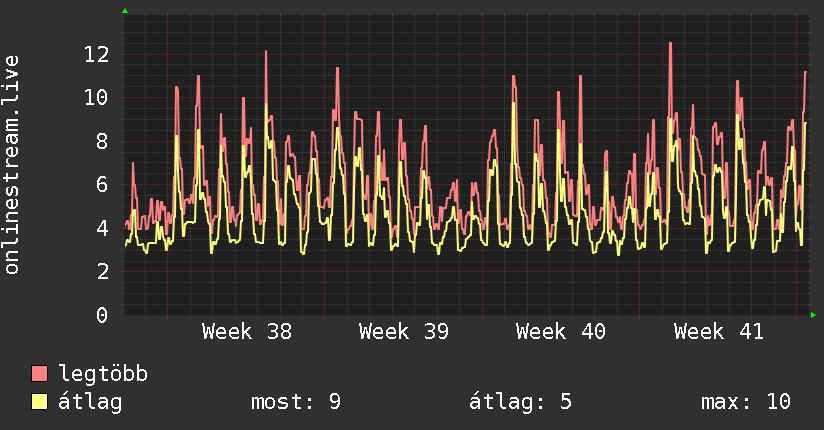Click the 'most: 9' current value
824x430 pixels.
pos(296,402)
